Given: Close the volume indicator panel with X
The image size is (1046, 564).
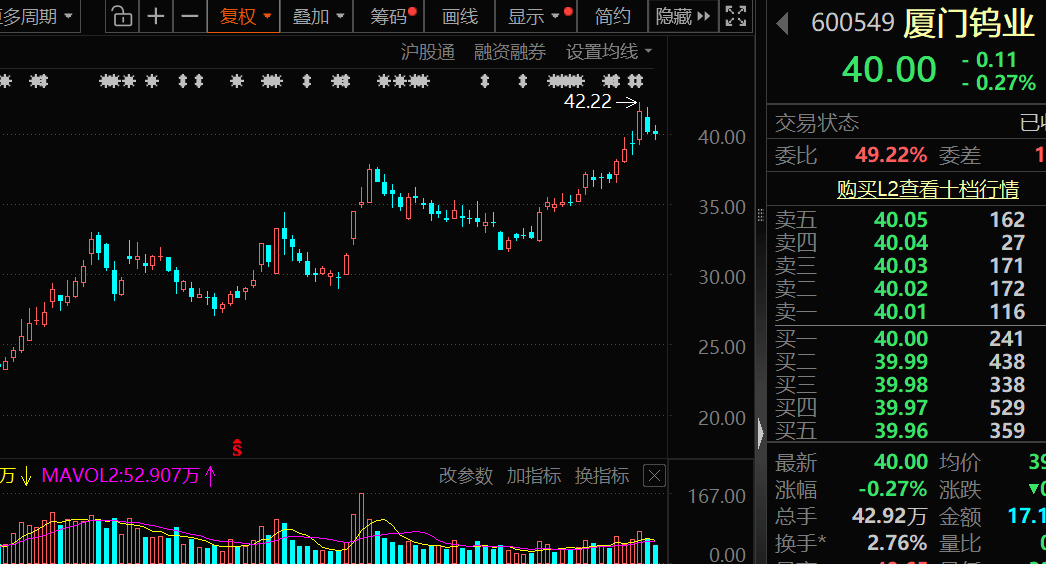Looking at the screenshot, I should (x=654, y=476).
